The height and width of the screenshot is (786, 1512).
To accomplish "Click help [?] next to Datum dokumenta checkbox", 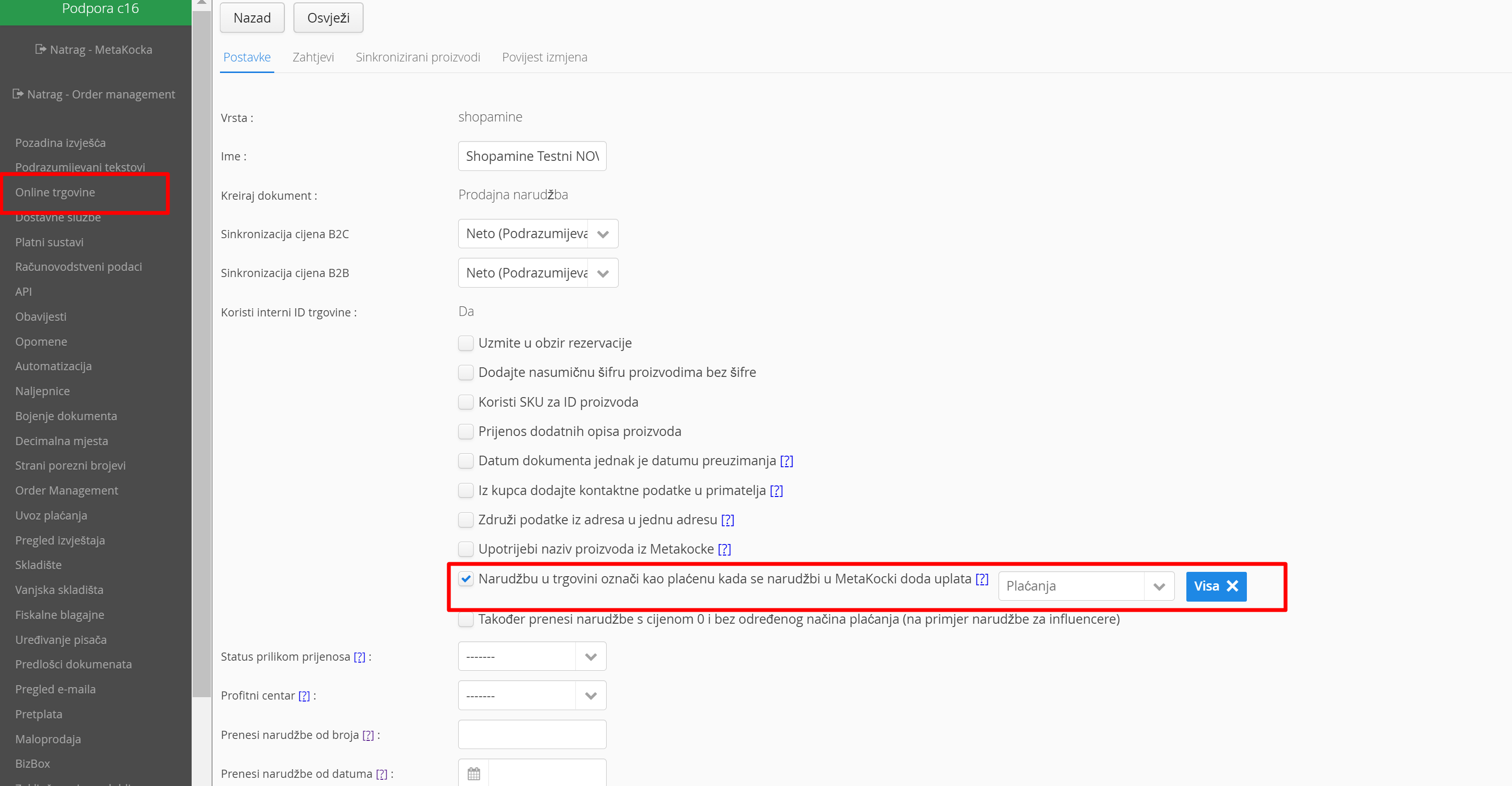I will pyautogui.click(x=787, y=461).
